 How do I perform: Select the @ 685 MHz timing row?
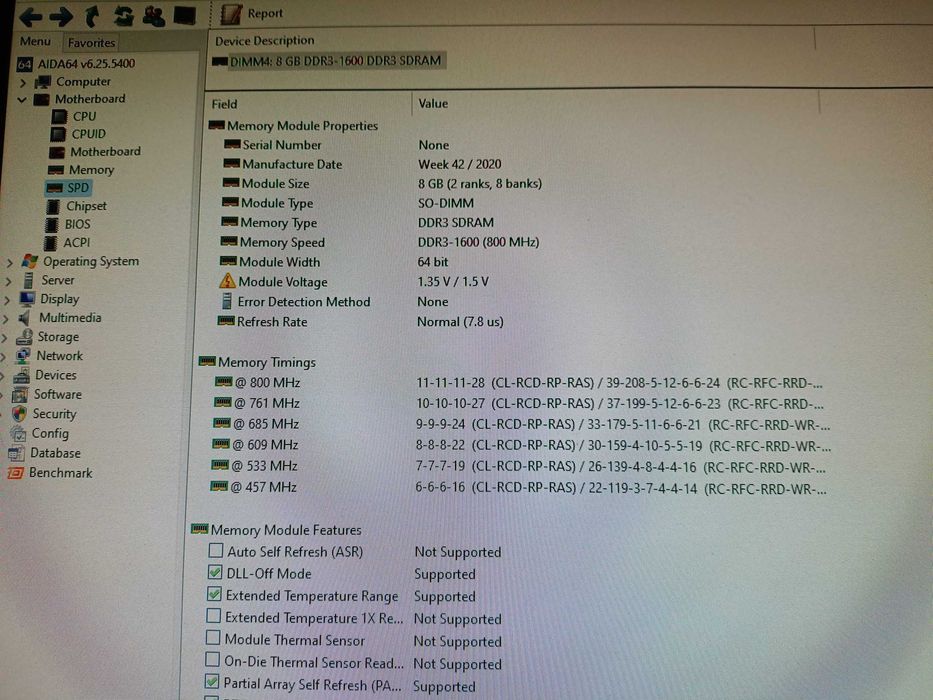[x=521, y=424]
